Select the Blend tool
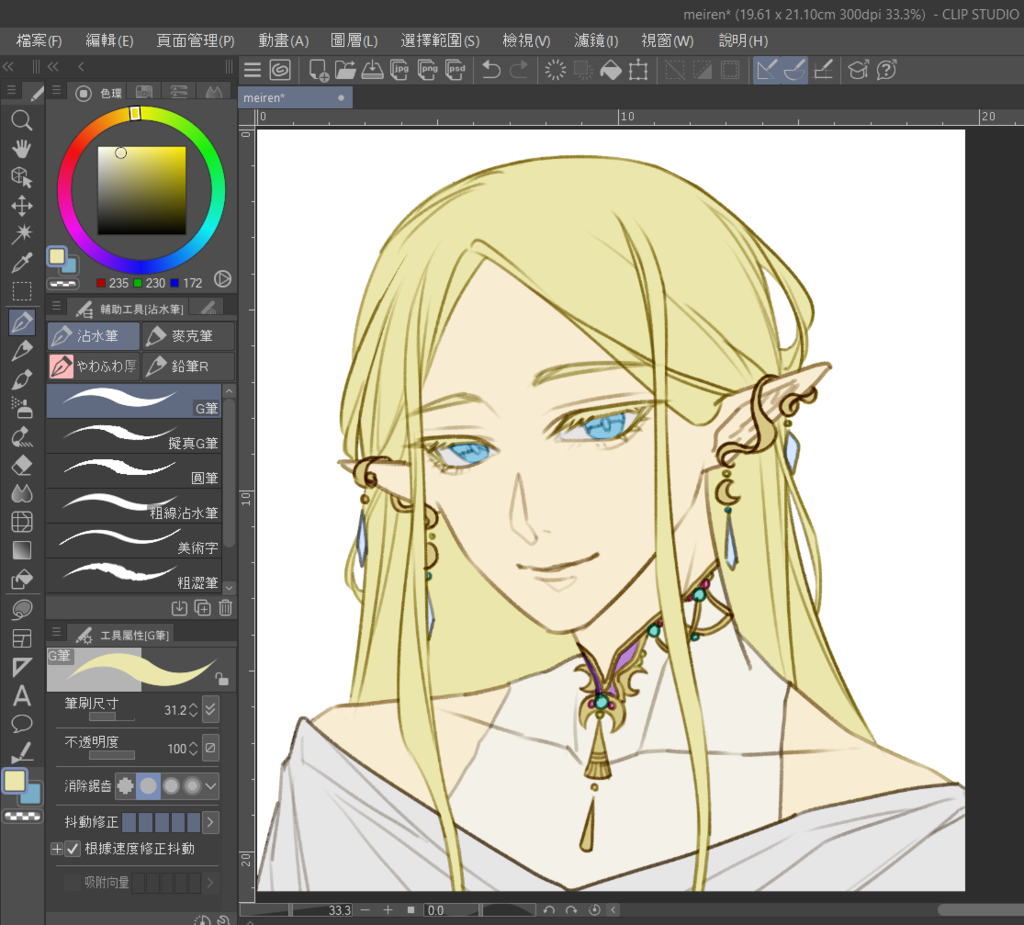Viewport: 1024px width, 925px height. [22, 493]
